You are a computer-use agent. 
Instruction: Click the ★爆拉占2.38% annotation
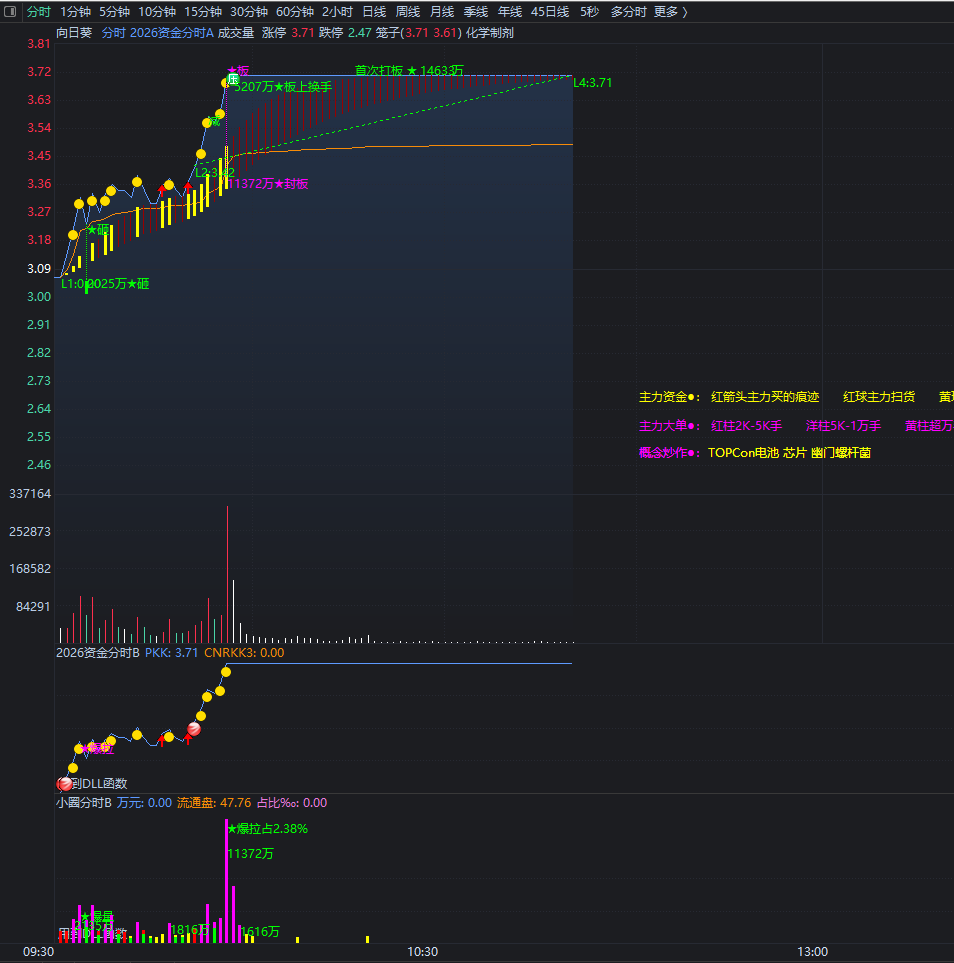click(267, 828)
